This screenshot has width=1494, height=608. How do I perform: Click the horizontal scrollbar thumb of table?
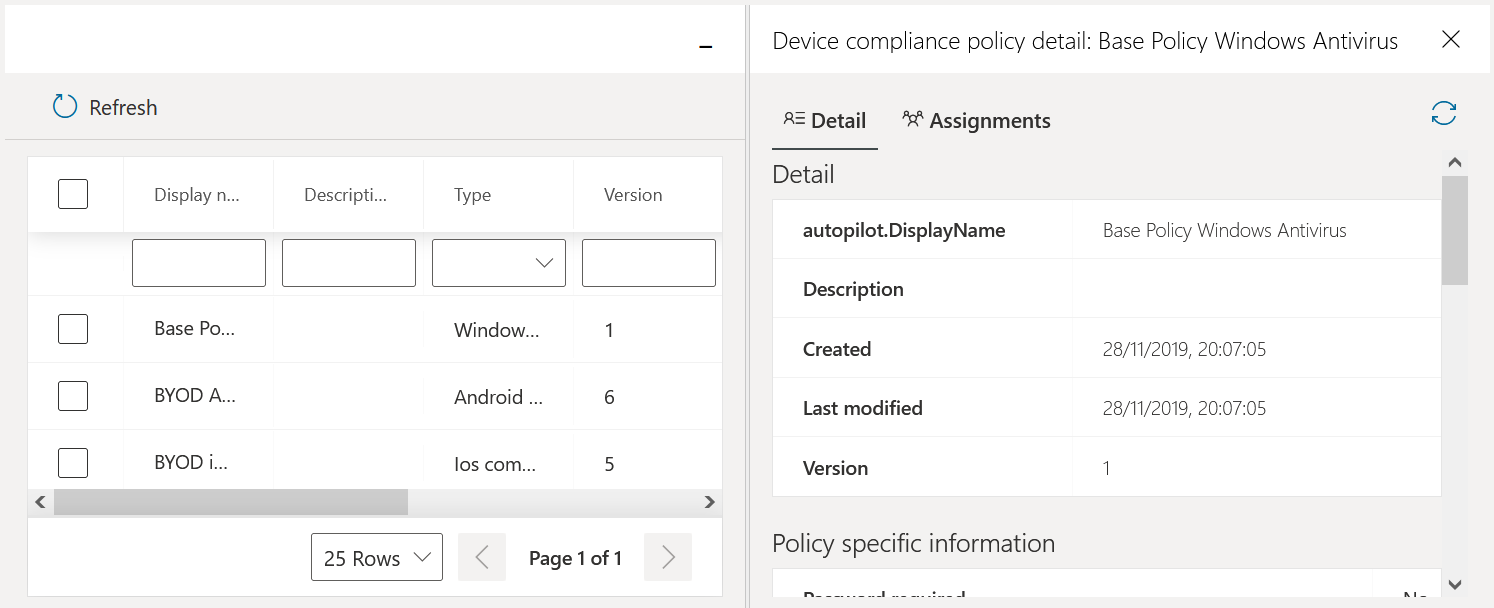click(x=230, y=502)
